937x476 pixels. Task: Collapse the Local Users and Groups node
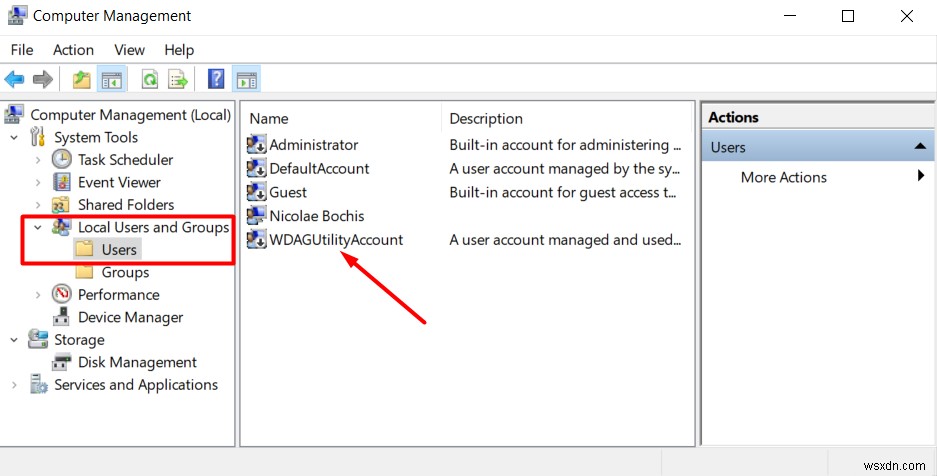tap(38, 228)
